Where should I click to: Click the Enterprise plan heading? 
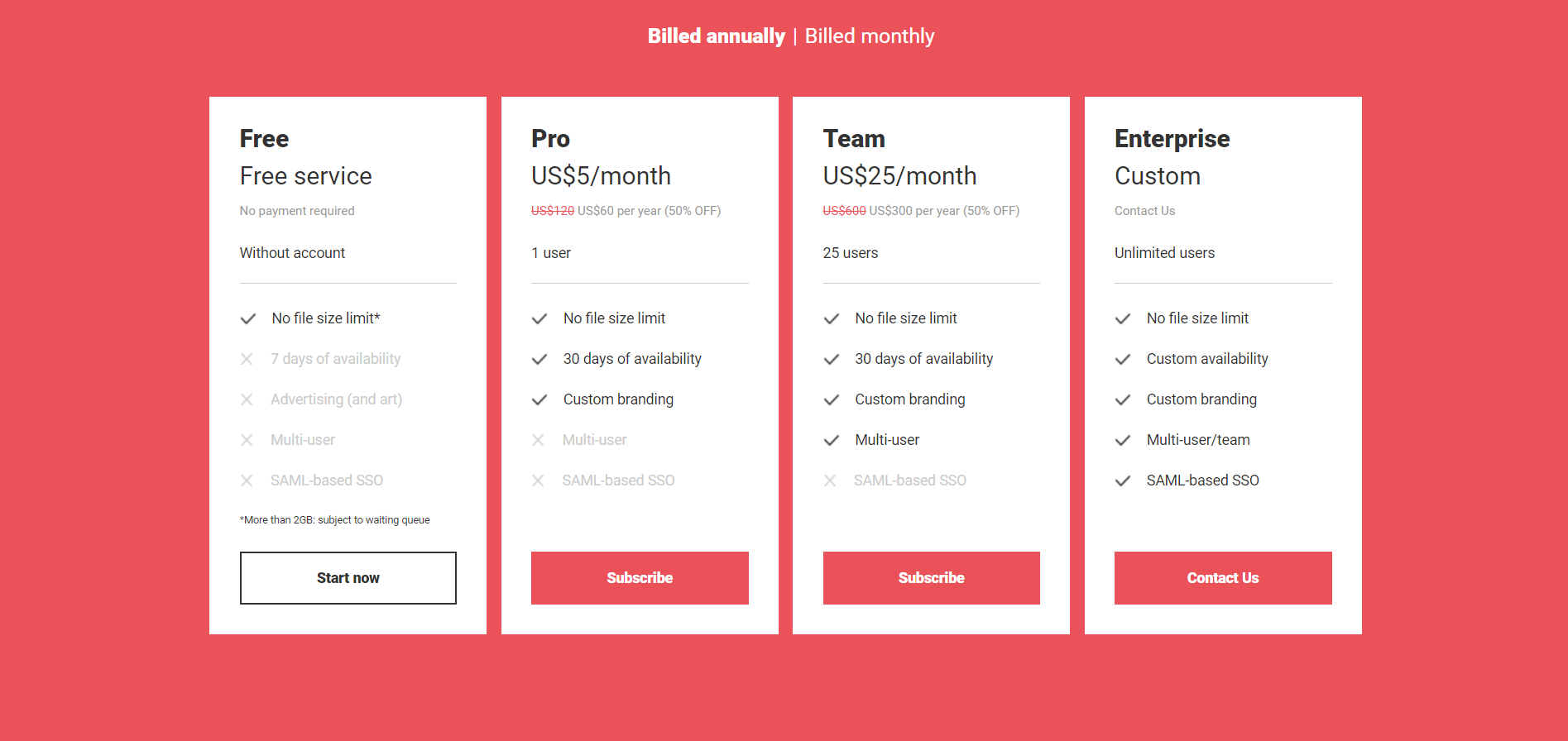pyautogui.click(x=1172, y=139)
